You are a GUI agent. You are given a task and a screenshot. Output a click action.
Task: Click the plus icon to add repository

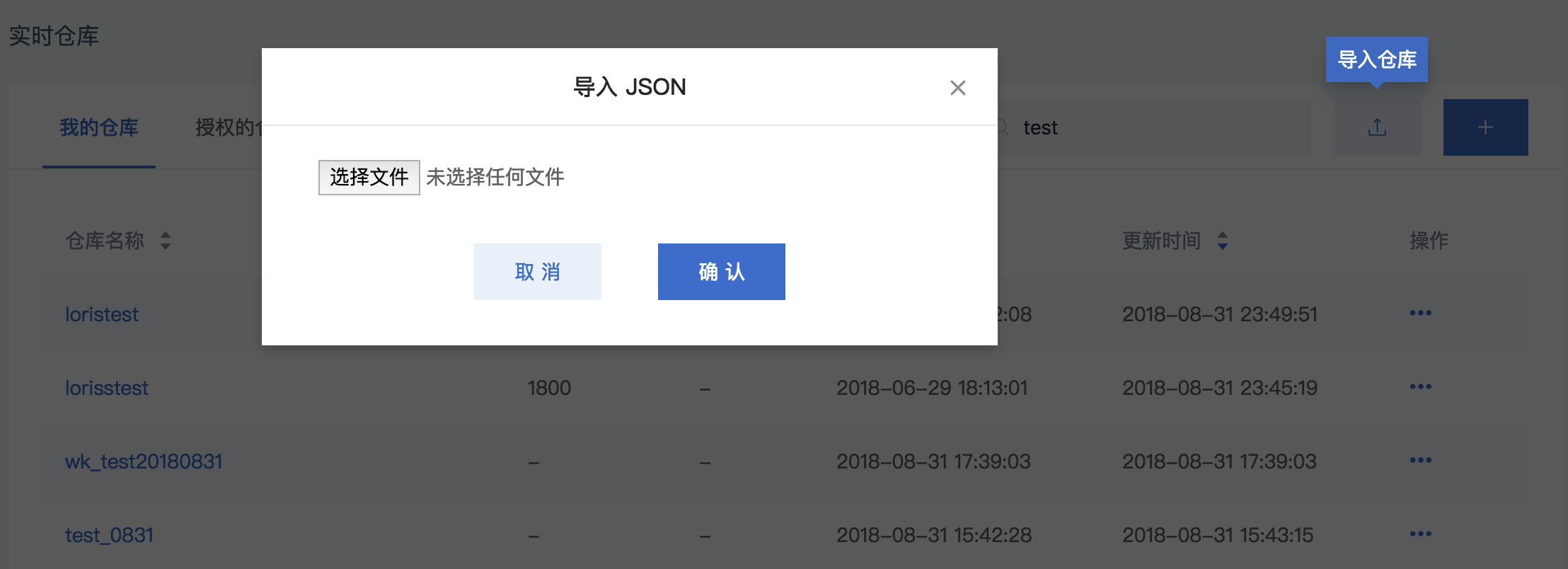pos(1486,127)
